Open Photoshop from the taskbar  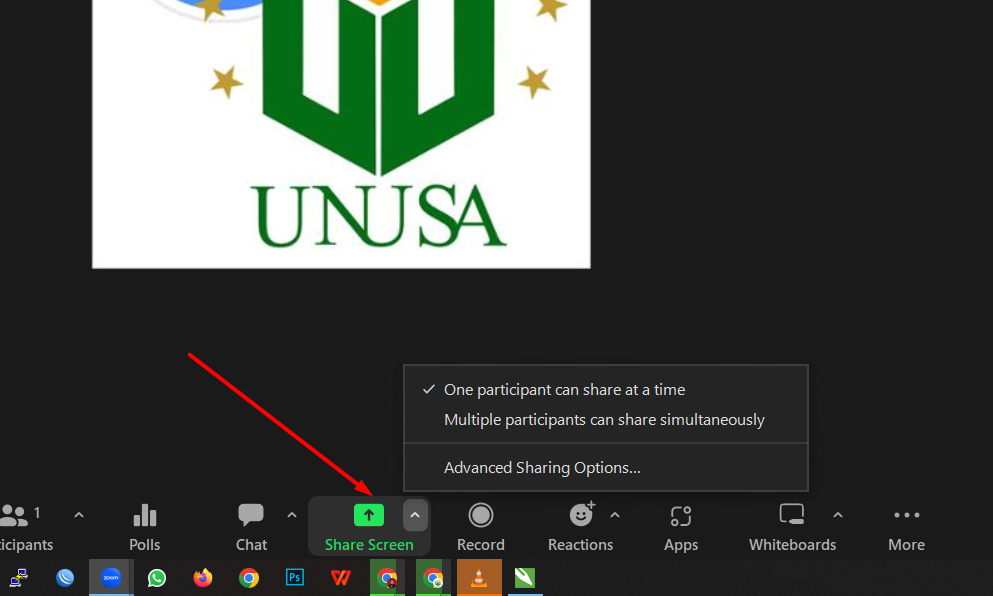(294, 578)
